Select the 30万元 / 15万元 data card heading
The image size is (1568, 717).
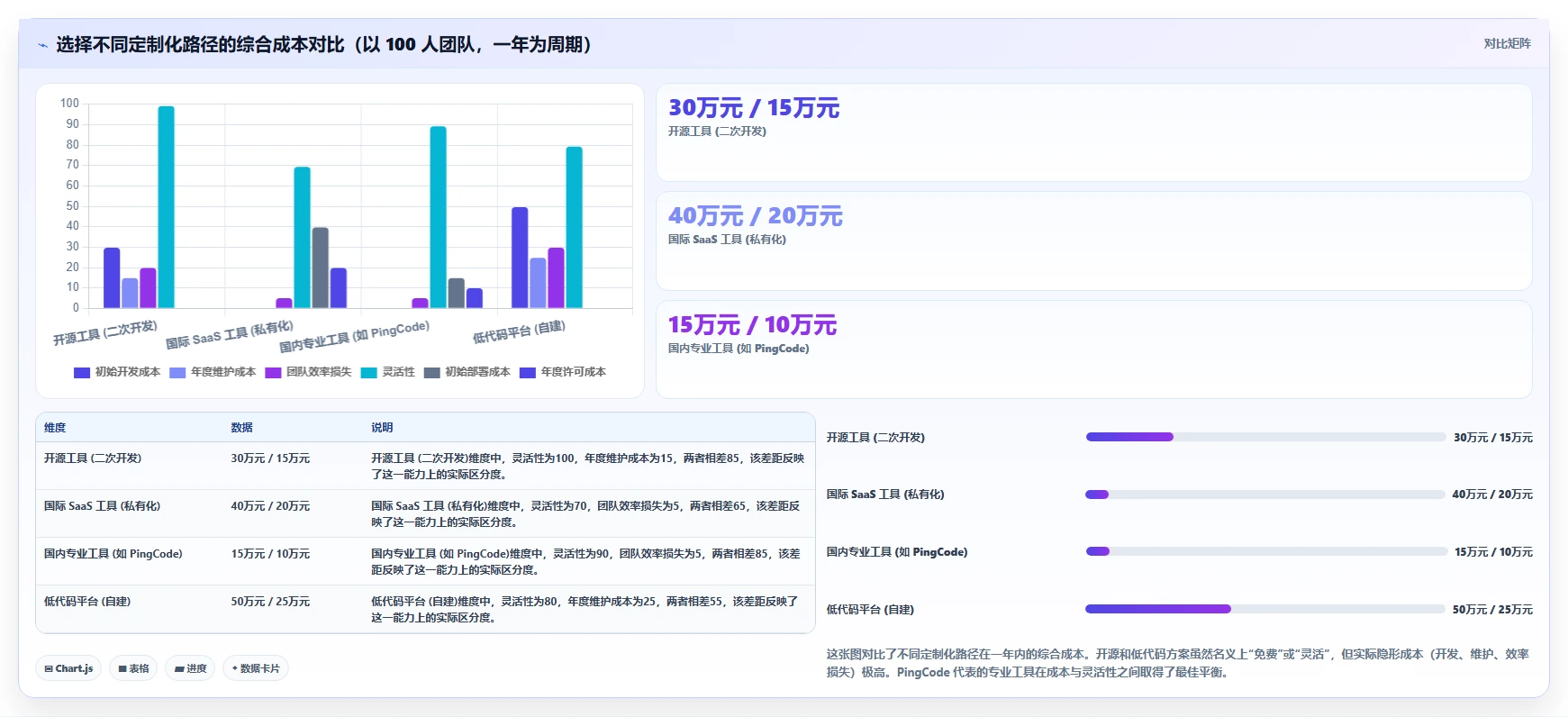pos(754,108)
